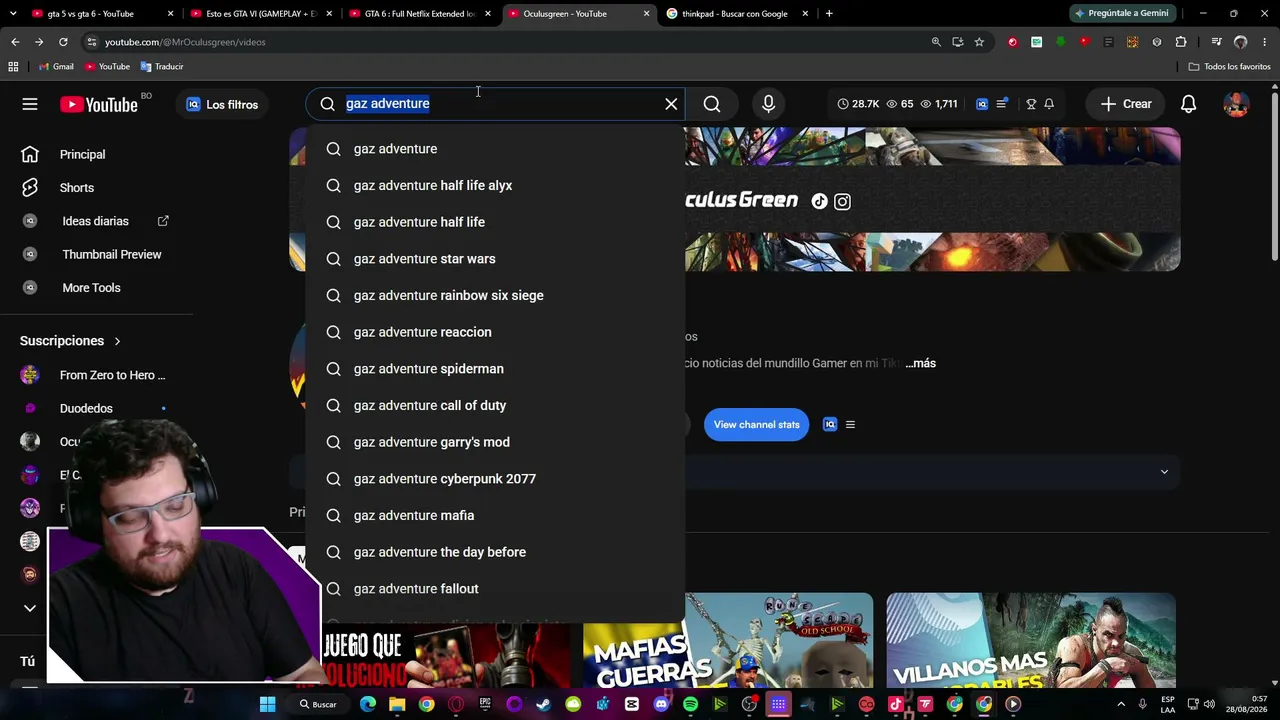Open the RuneScape Old School video thumbnail
This screenshot has width=1280, height=720.
(728, 641)
